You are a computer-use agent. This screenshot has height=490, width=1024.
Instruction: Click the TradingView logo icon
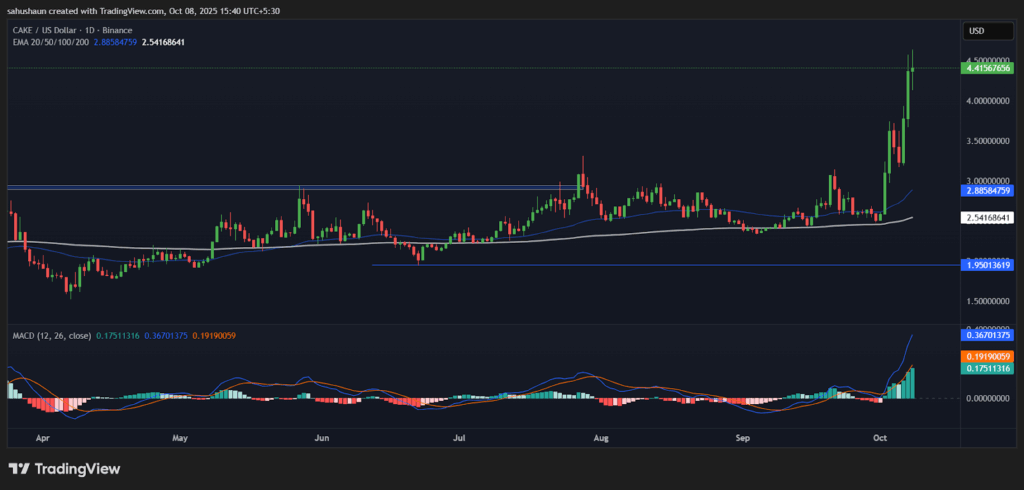pos(19,468)
